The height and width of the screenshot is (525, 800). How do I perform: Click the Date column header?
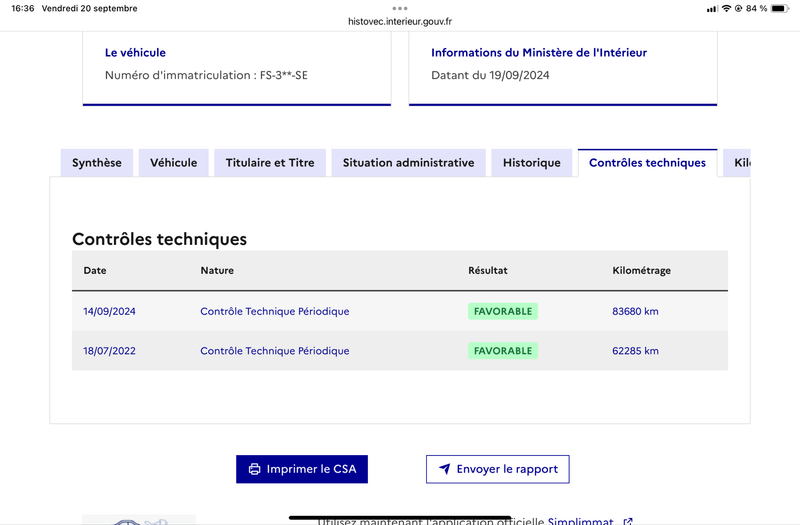pos(95,270)
